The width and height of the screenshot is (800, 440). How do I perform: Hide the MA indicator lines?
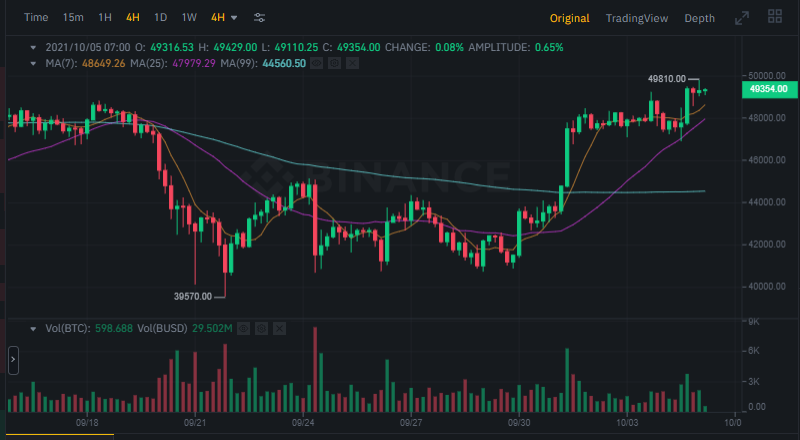(315, 63)
